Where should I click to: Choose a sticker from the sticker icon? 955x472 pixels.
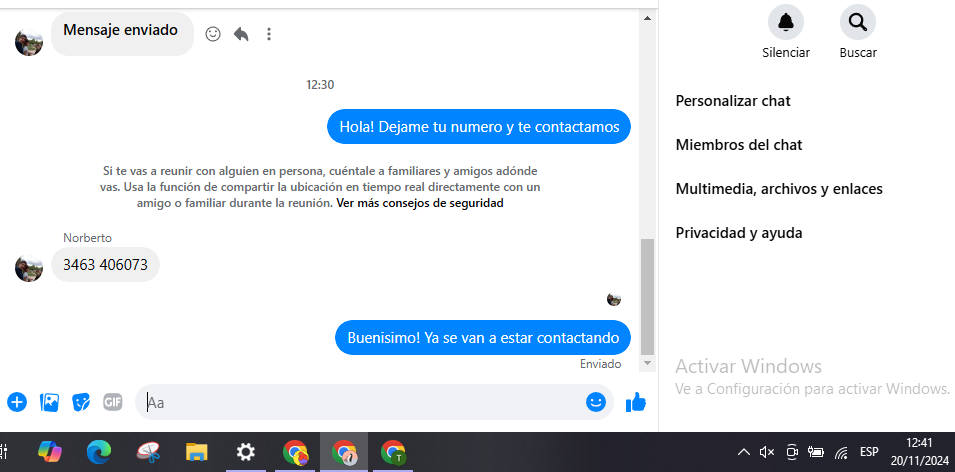(81, 402)
